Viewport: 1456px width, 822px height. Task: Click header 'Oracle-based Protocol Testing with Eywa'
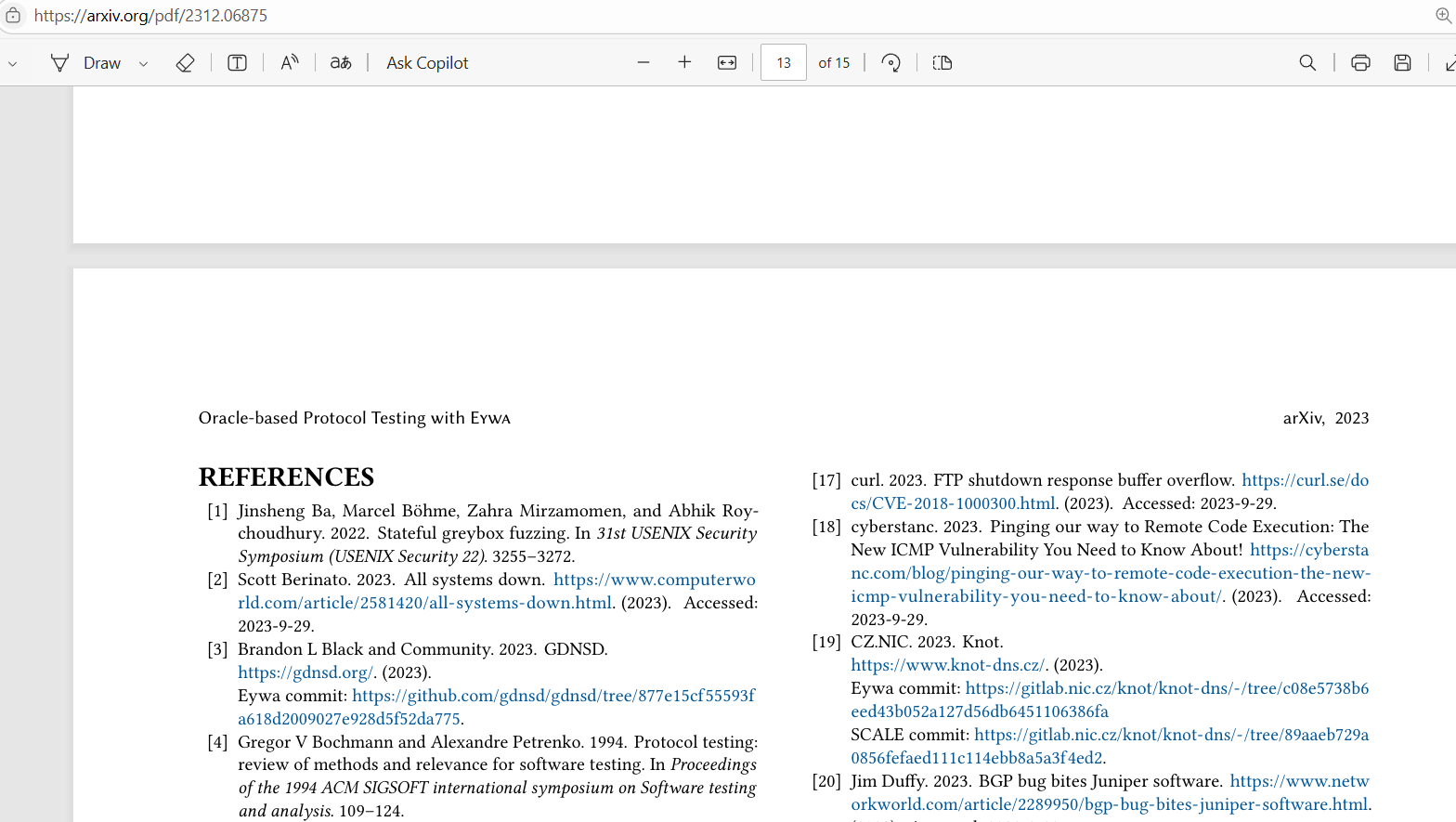pos(354,418)
